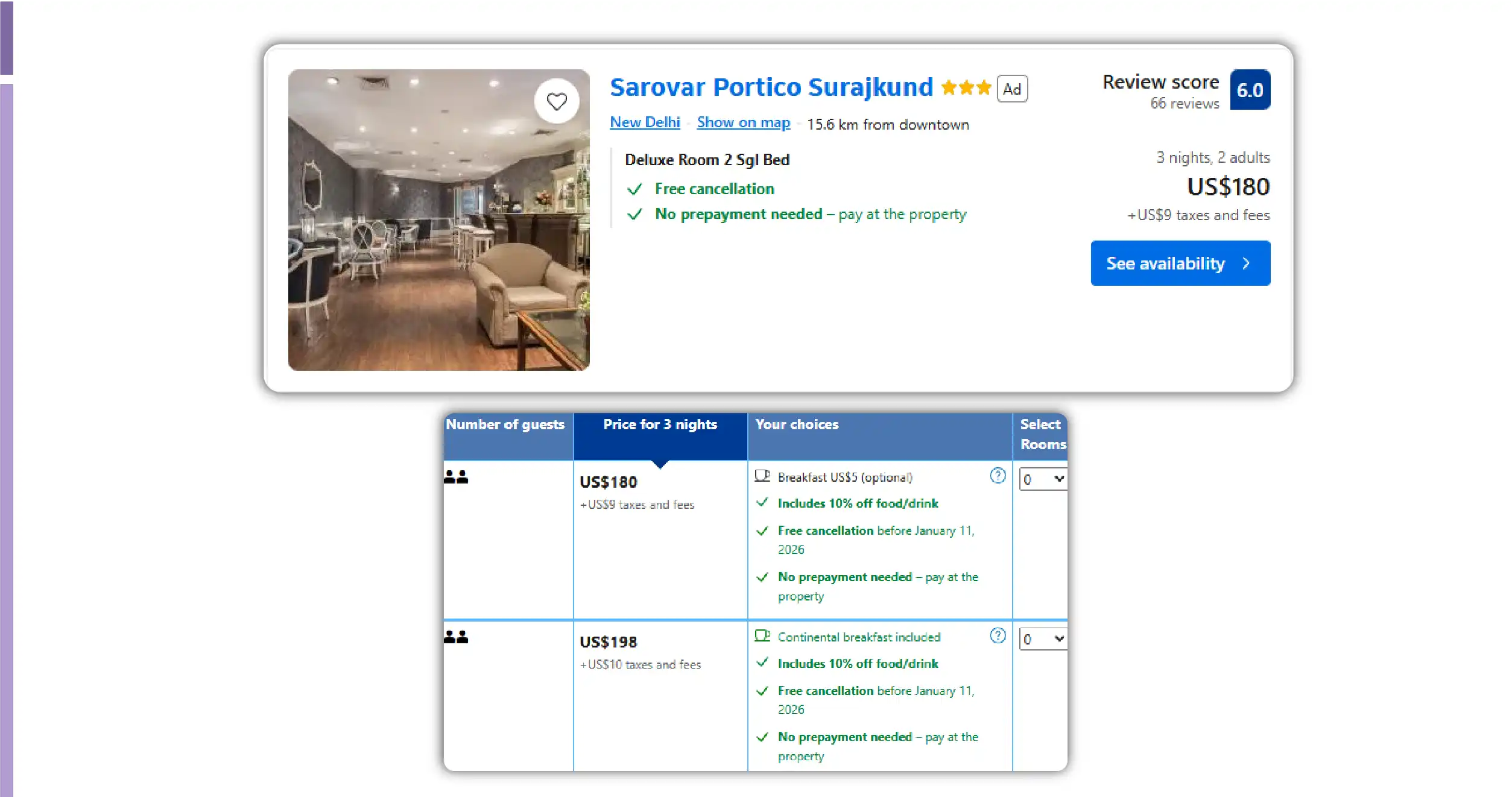
Task: Click the three-star rating icons
Action: [965, 88]
